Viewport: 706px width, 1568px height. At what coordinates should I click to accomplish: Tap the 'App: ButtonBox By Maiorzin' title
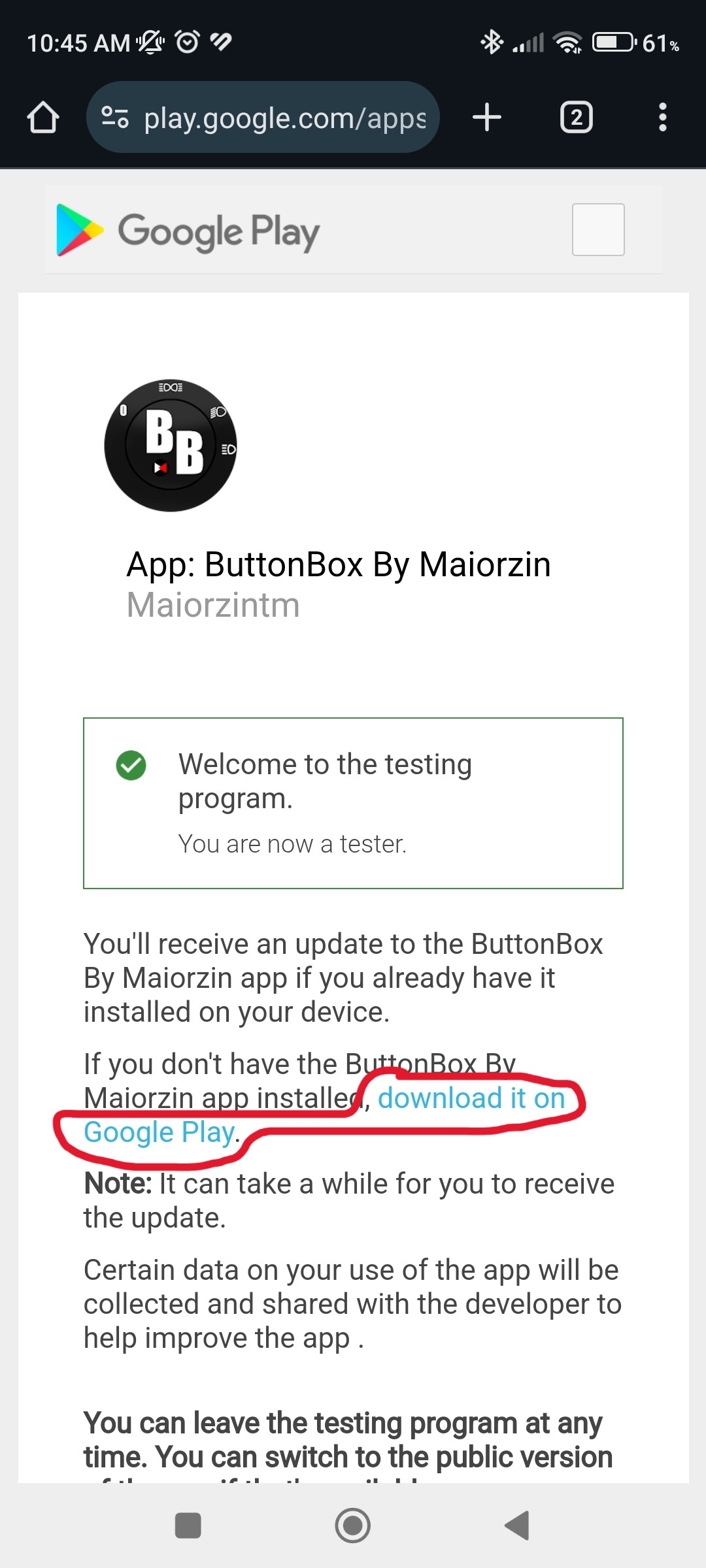click(x=339, y=564)
